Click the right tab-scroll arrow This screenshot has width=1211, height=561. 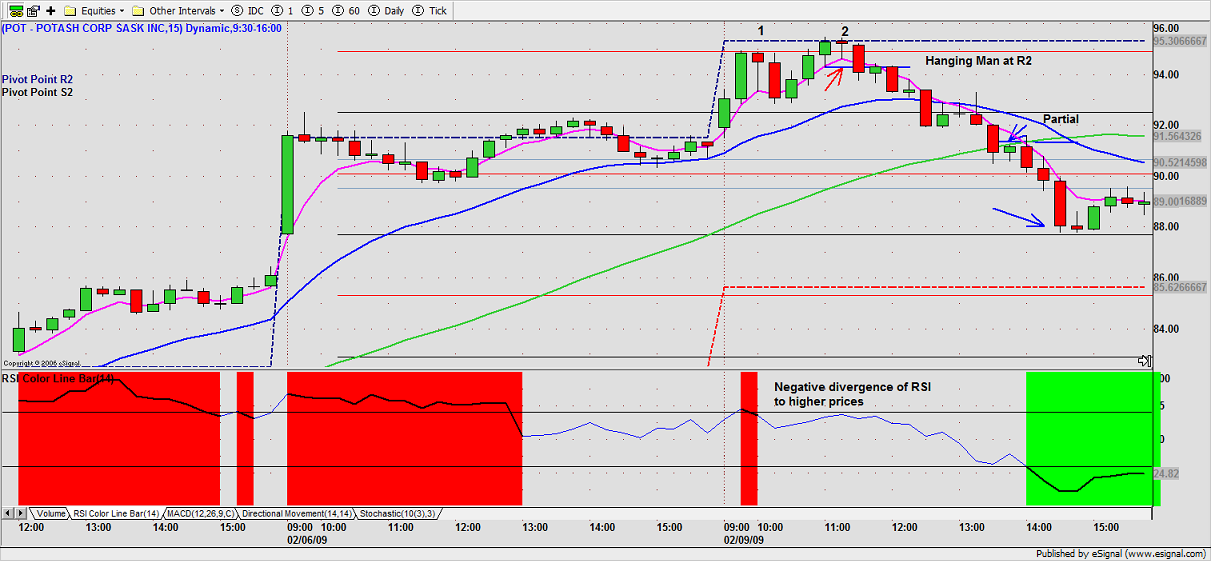coord(22,513)
